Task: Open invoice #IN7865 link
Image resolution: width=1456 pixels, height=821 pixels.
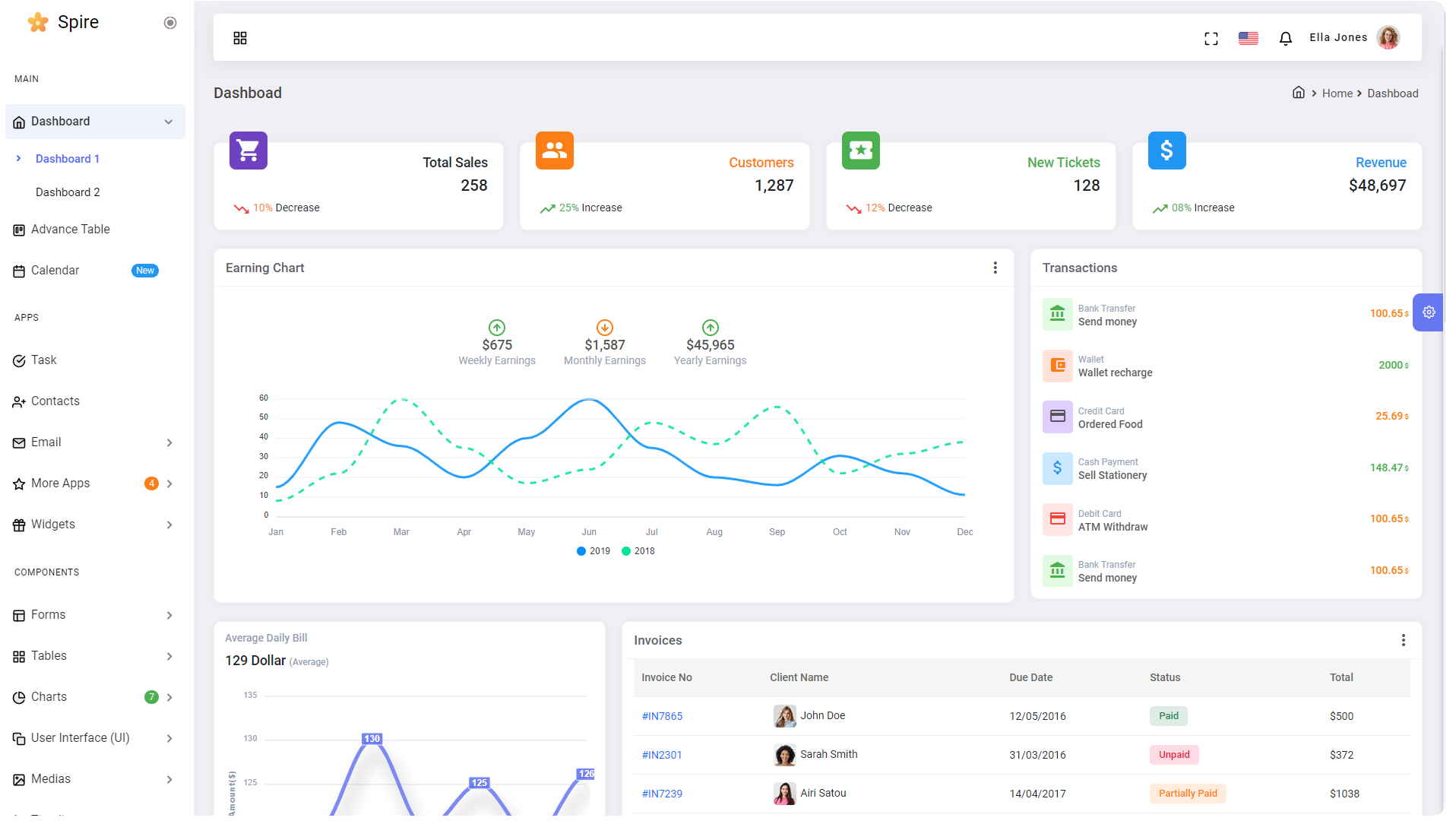Action: click(662, 716)
